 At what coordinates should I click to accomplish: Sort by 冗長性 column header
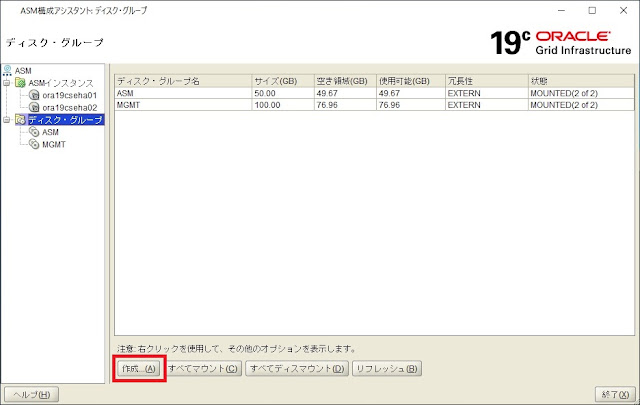click(487, 81)
